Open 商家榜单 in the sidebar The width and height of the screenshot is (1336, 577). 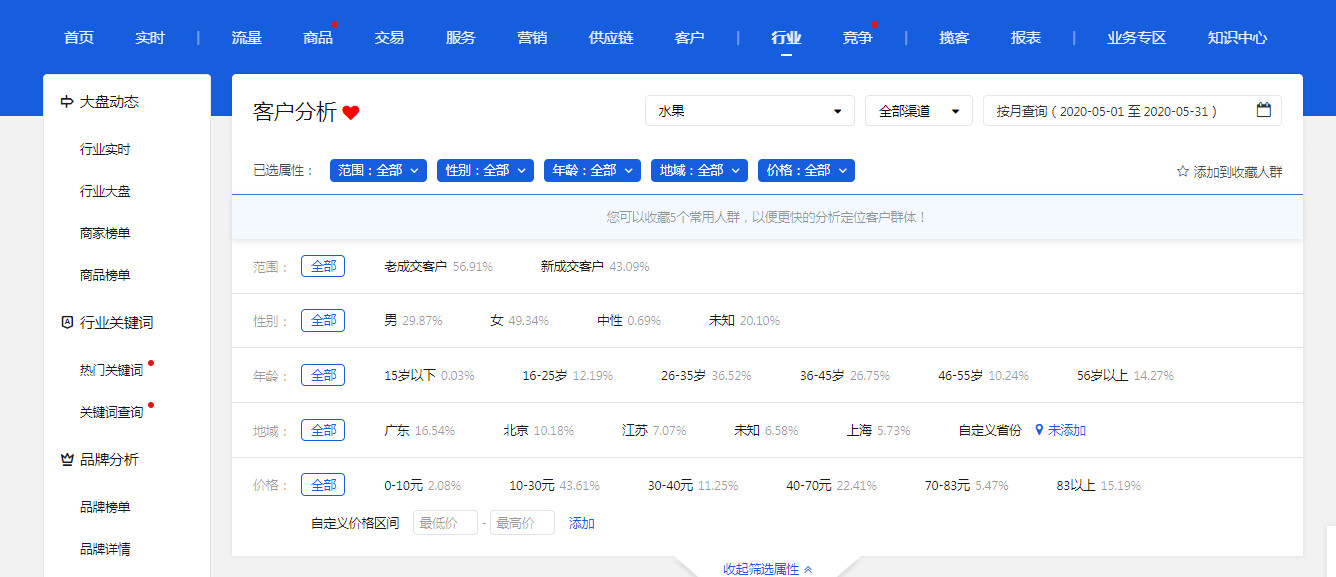click(x=105, y=233)
